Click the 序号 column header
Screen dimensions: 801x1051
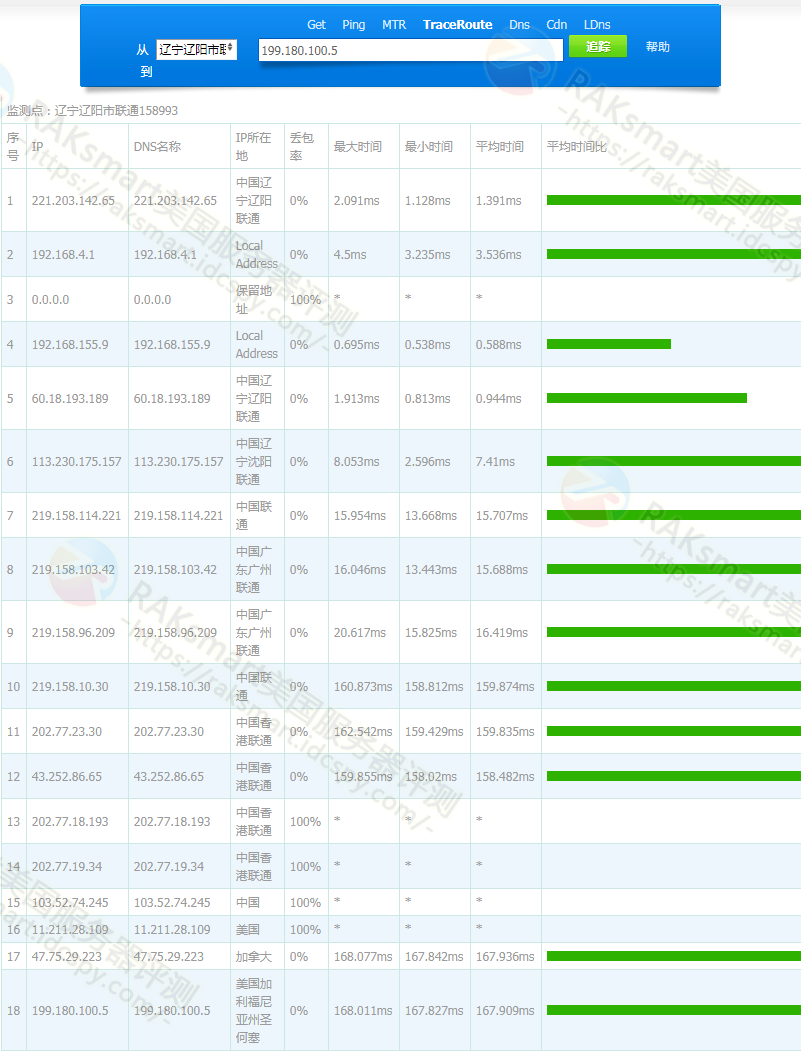tap(13, 146)
